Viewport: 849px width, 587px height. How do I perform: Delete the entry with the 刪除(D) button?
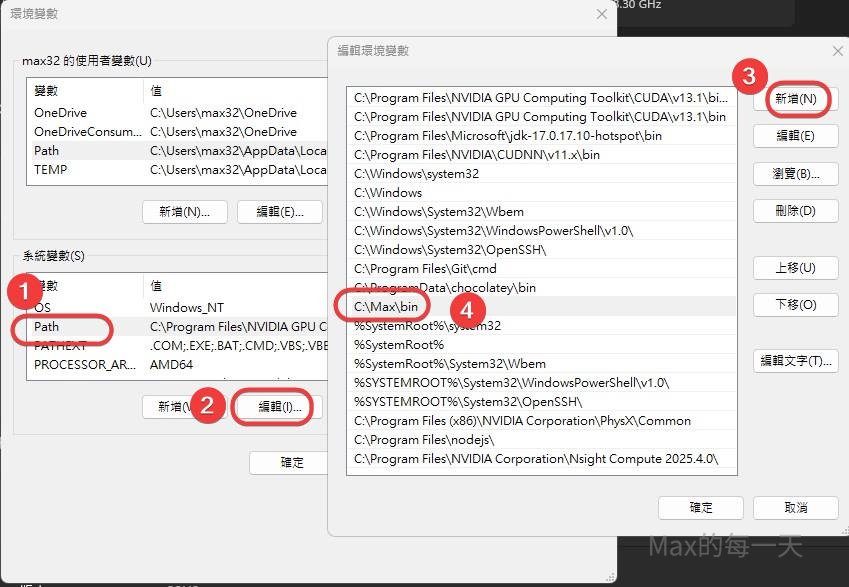[x=795, y=211]
